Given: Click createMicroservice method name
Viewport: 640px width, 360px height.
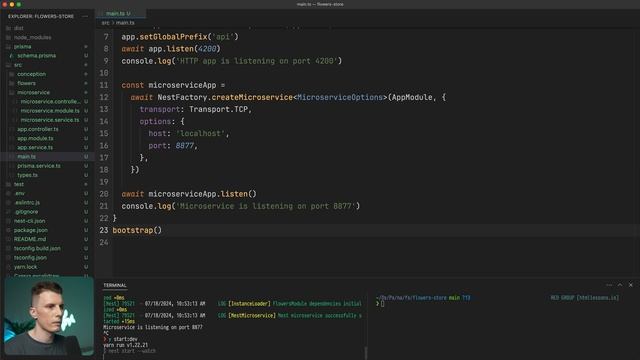Looking at the screenshot, I should (x=252, y=97).
